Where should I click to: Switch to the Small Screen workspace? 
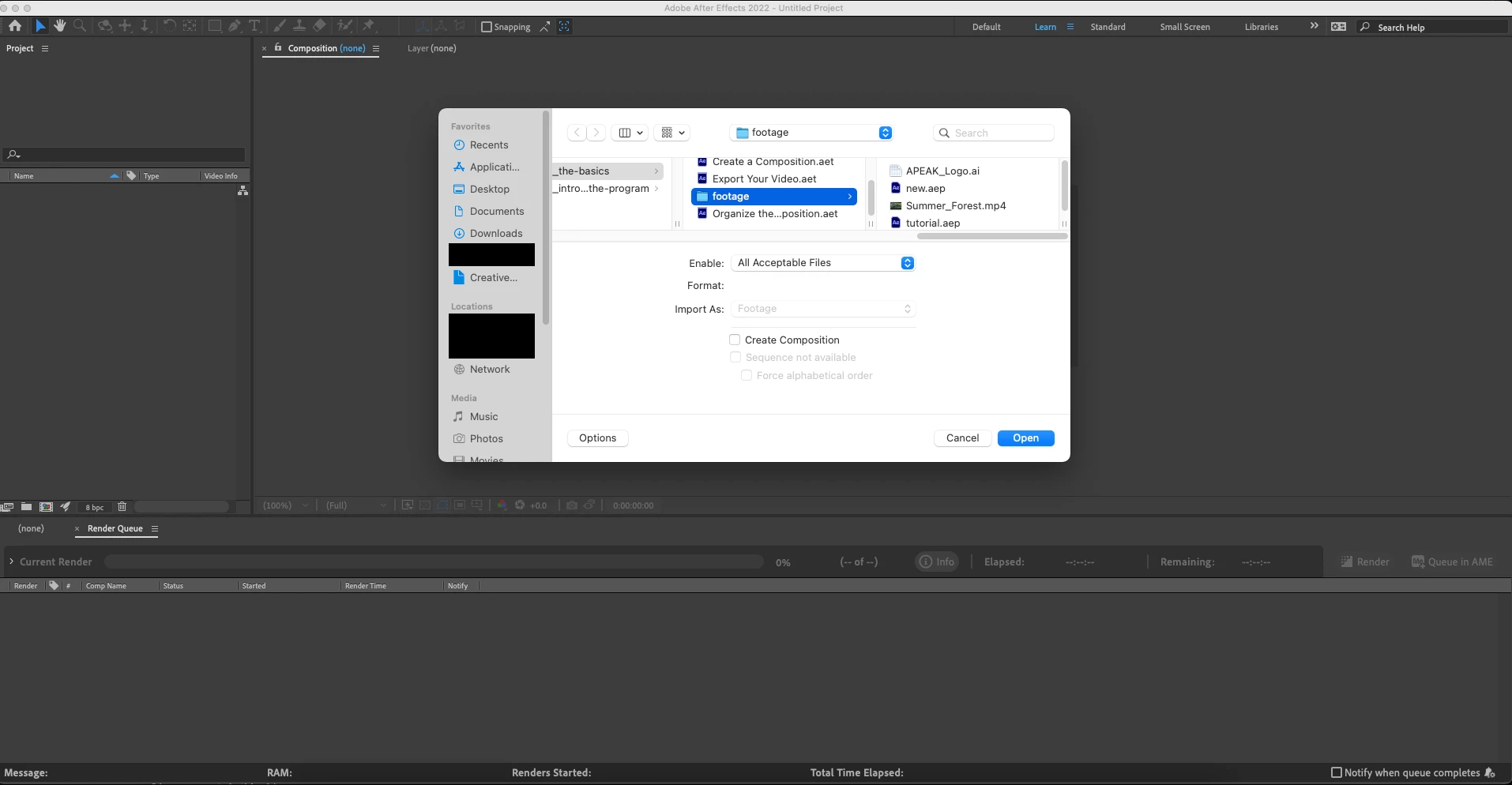[x=1184, y=27]
